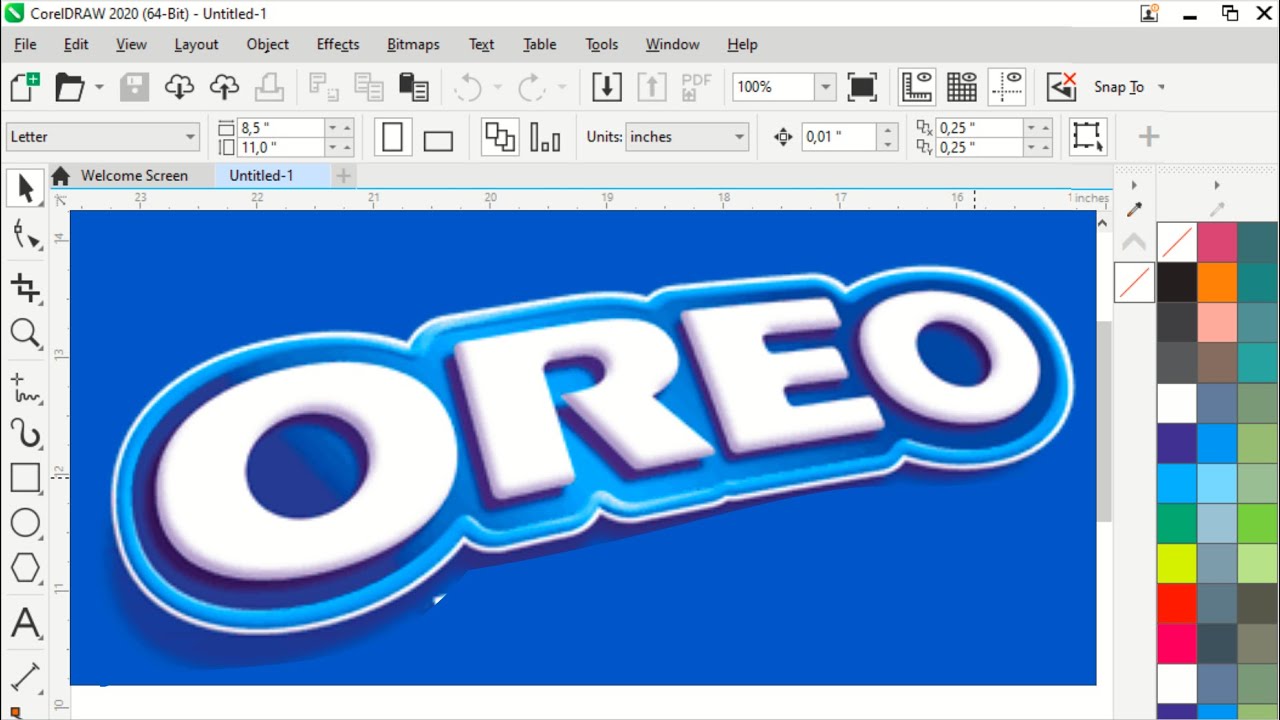This screenshot has width=1280, height=720.
Task: Open the Layout menu
Action: point(196,44)
